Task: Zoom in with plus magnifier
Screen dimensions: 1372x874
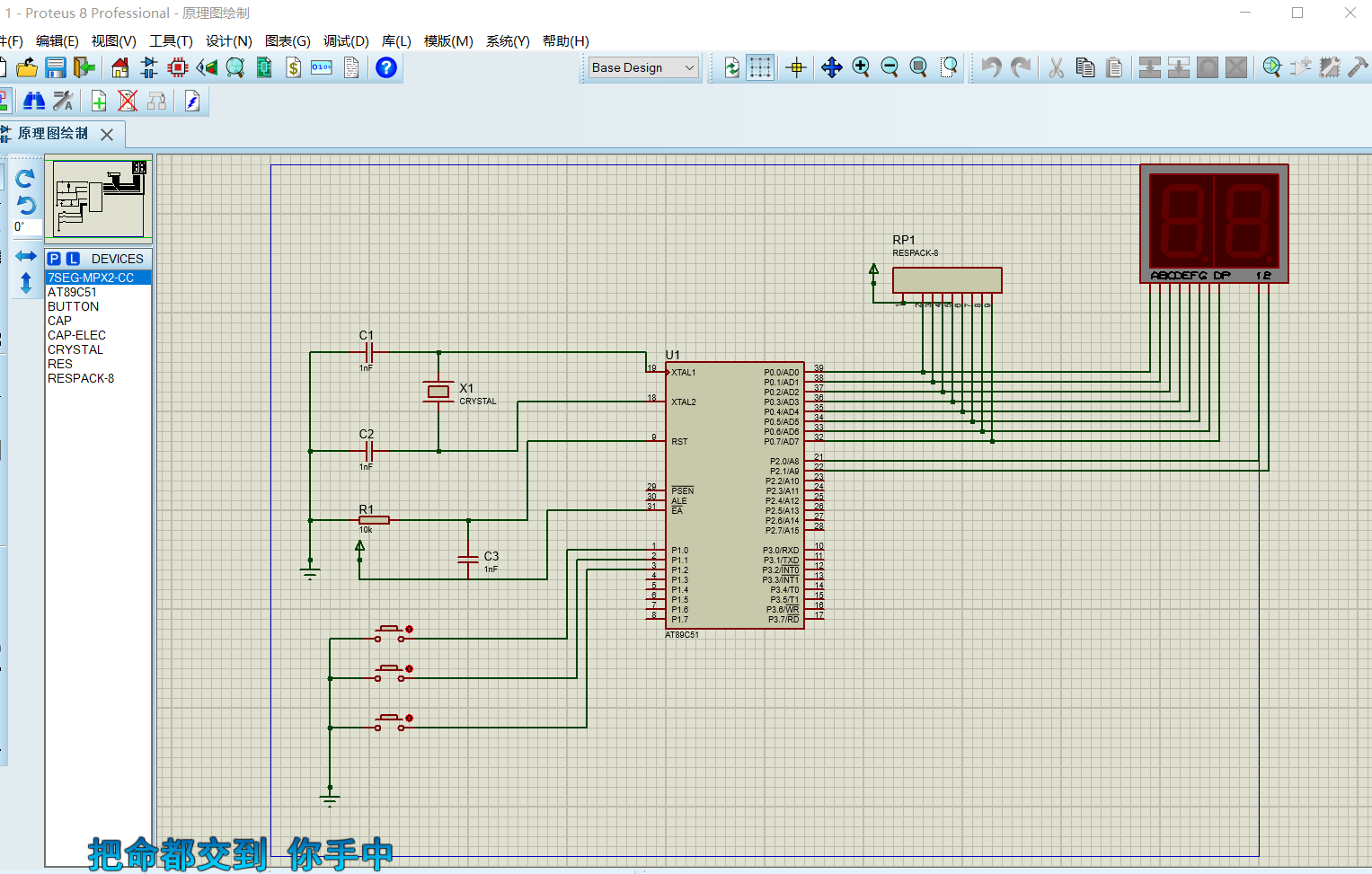Action: (861, 67)
